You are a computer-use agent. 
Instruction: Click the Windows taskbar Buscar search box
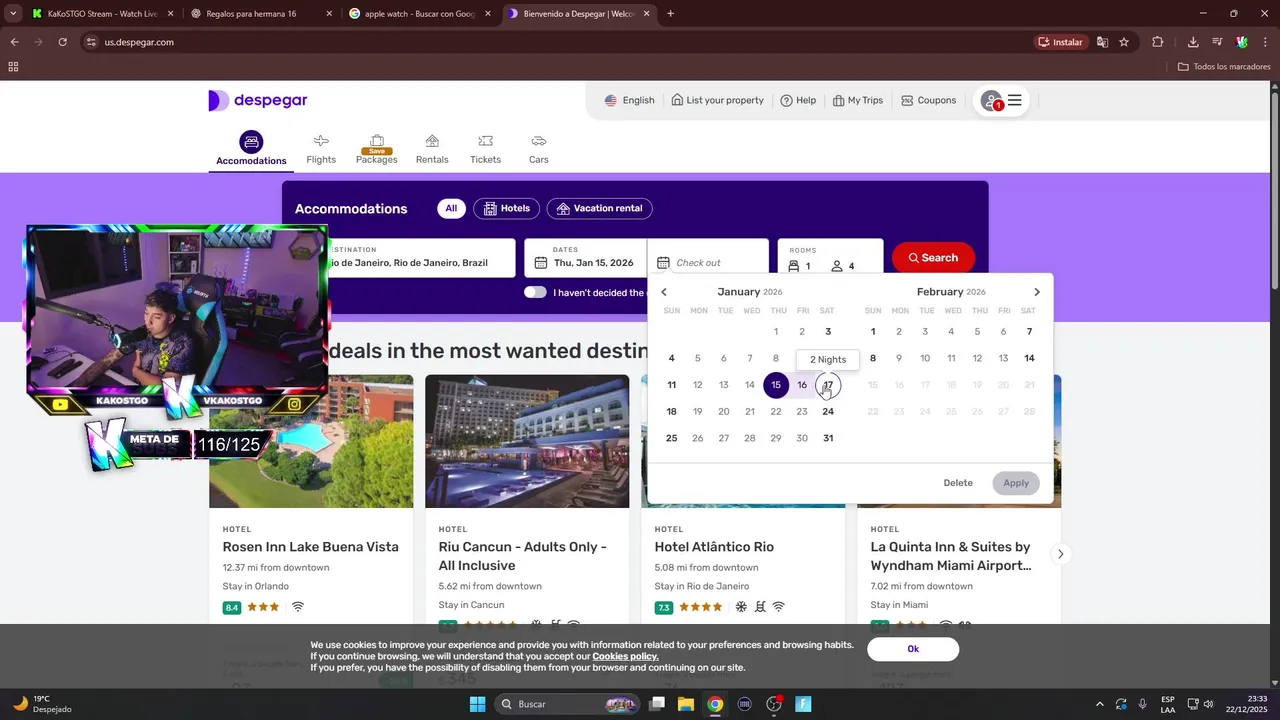tap(568, 704)
